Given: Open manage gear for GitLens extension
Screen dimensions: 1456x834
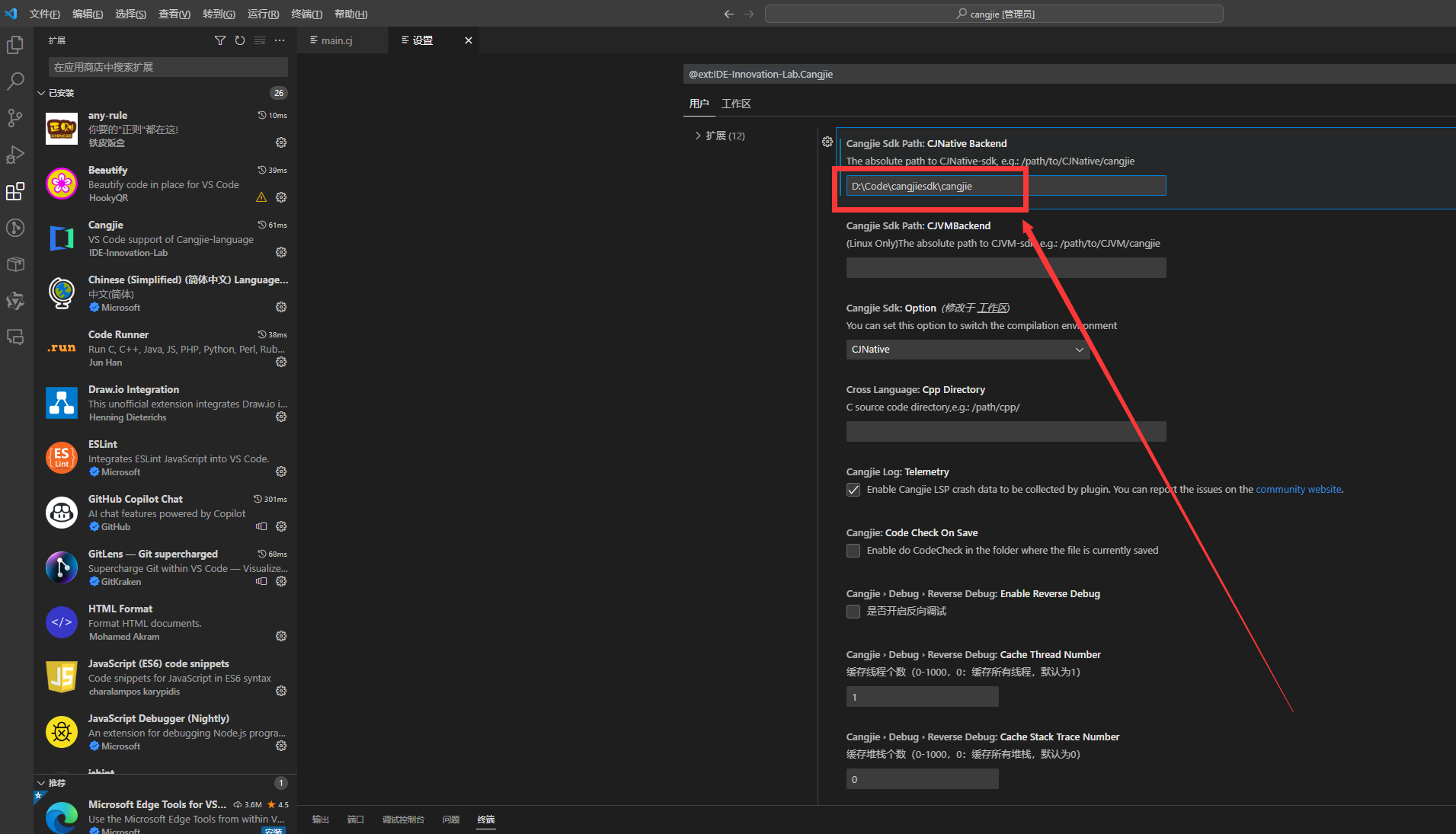Looking at the screenshot, I should click(x=281, y=581).
